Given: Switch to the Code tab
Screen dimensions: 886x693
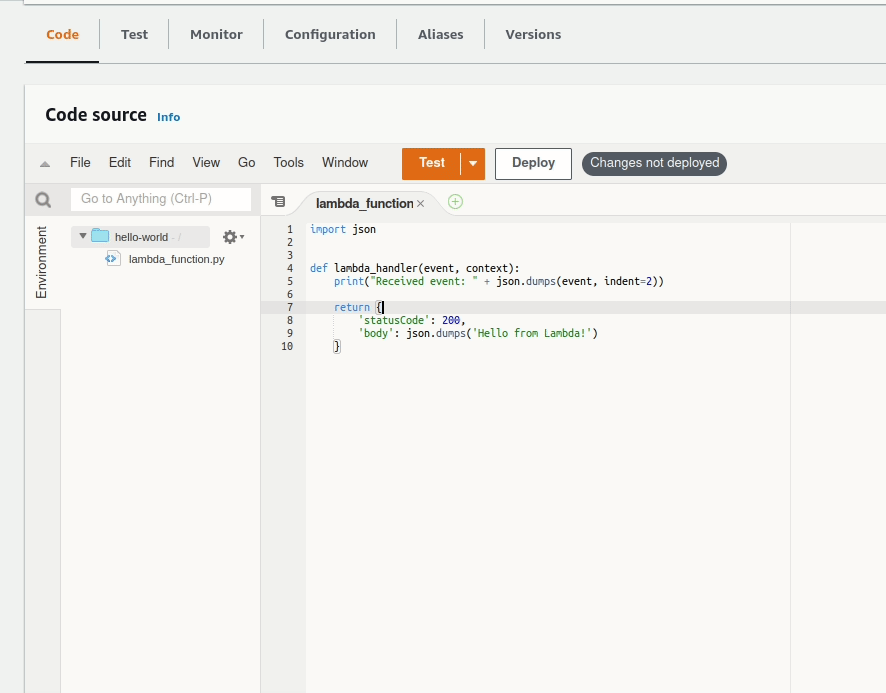Looking at the screenshot, I should pyautogui.click(x=62, y=34).
